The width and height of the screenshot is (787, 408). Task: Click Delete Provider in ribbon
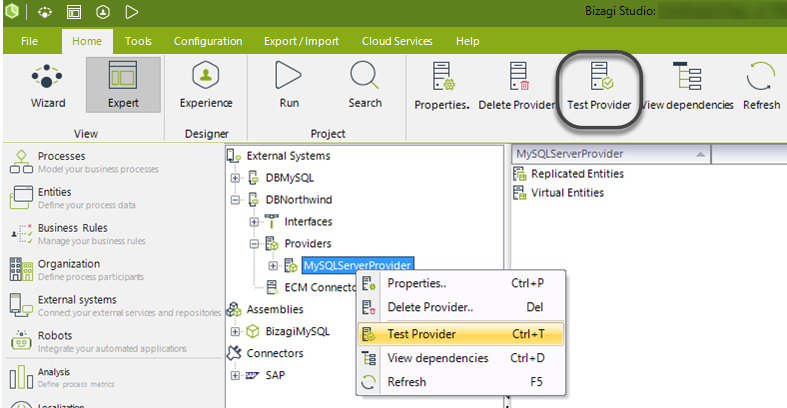[x=517, y=86]
